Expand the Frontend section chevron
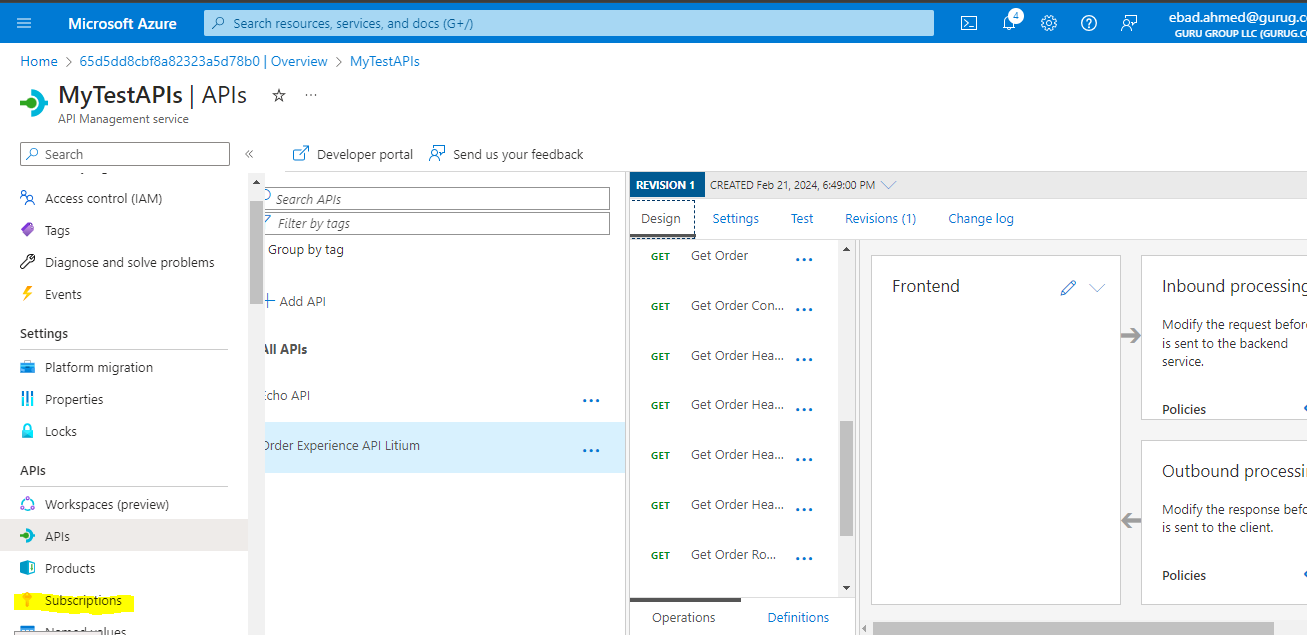Image resolution: width=1307 pixels, height=635 pixels. (1097, 287)
